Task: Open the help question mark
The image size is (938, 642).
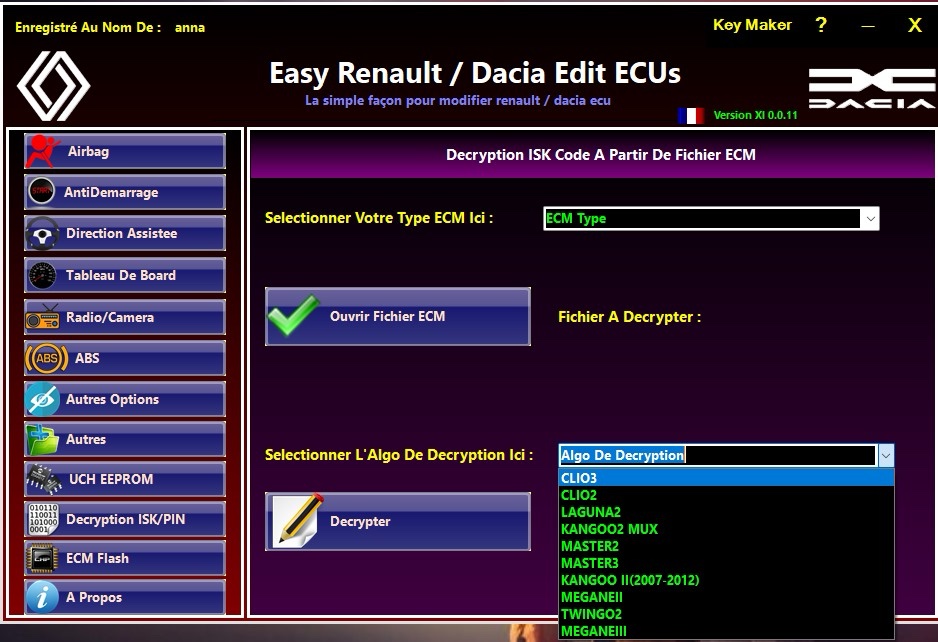Action: click(820, 24)
